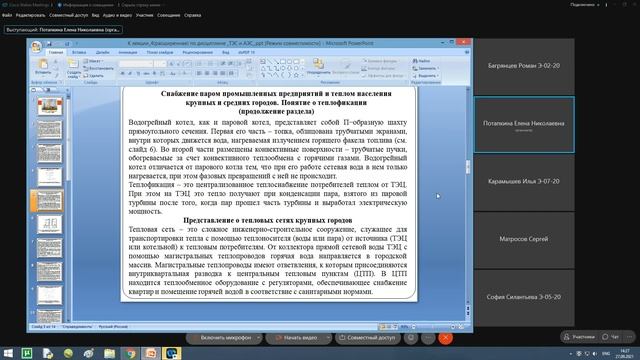Open Chrome from the taskbar

130,353
